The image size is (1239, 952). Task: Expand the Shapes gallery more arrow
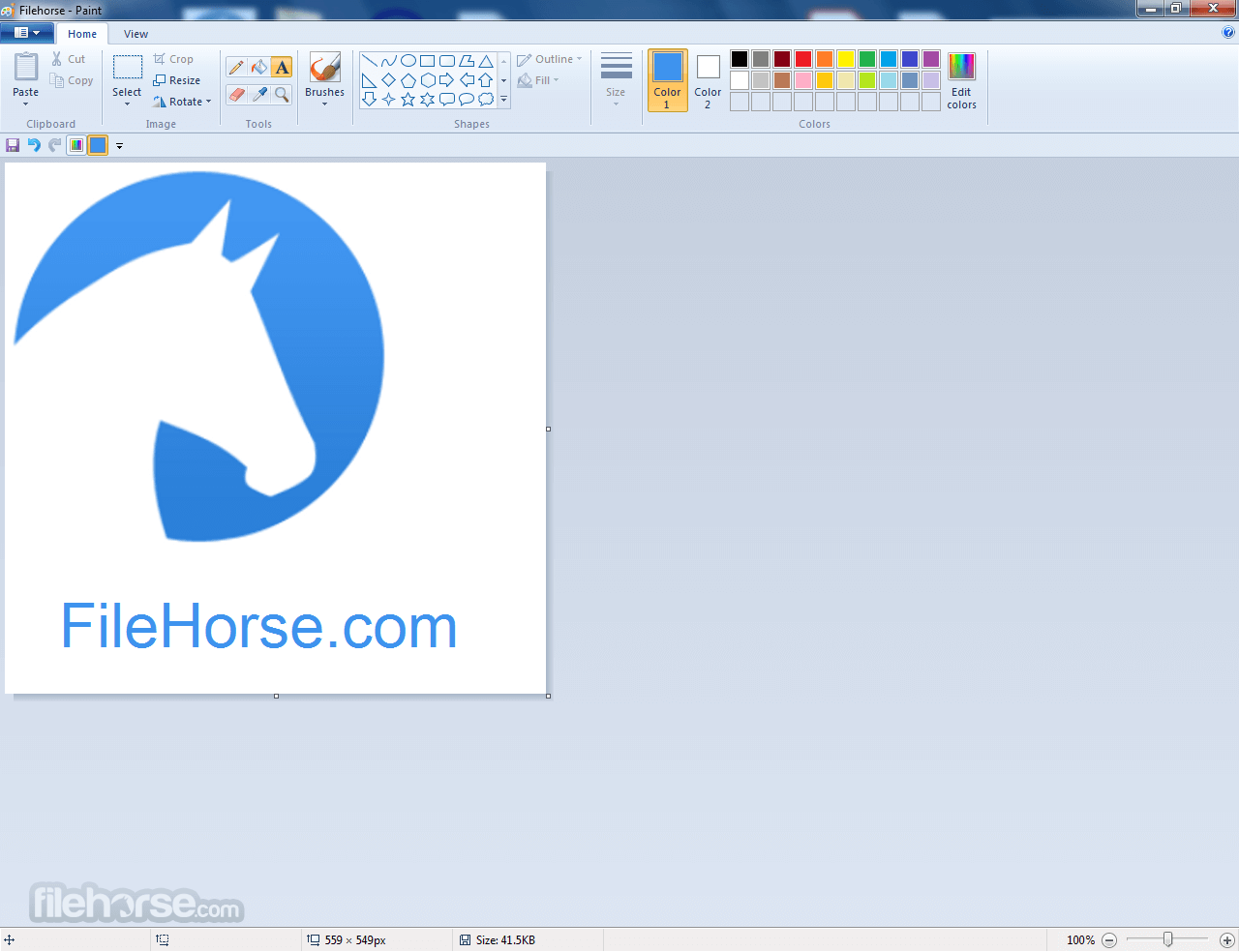point(503,99)
